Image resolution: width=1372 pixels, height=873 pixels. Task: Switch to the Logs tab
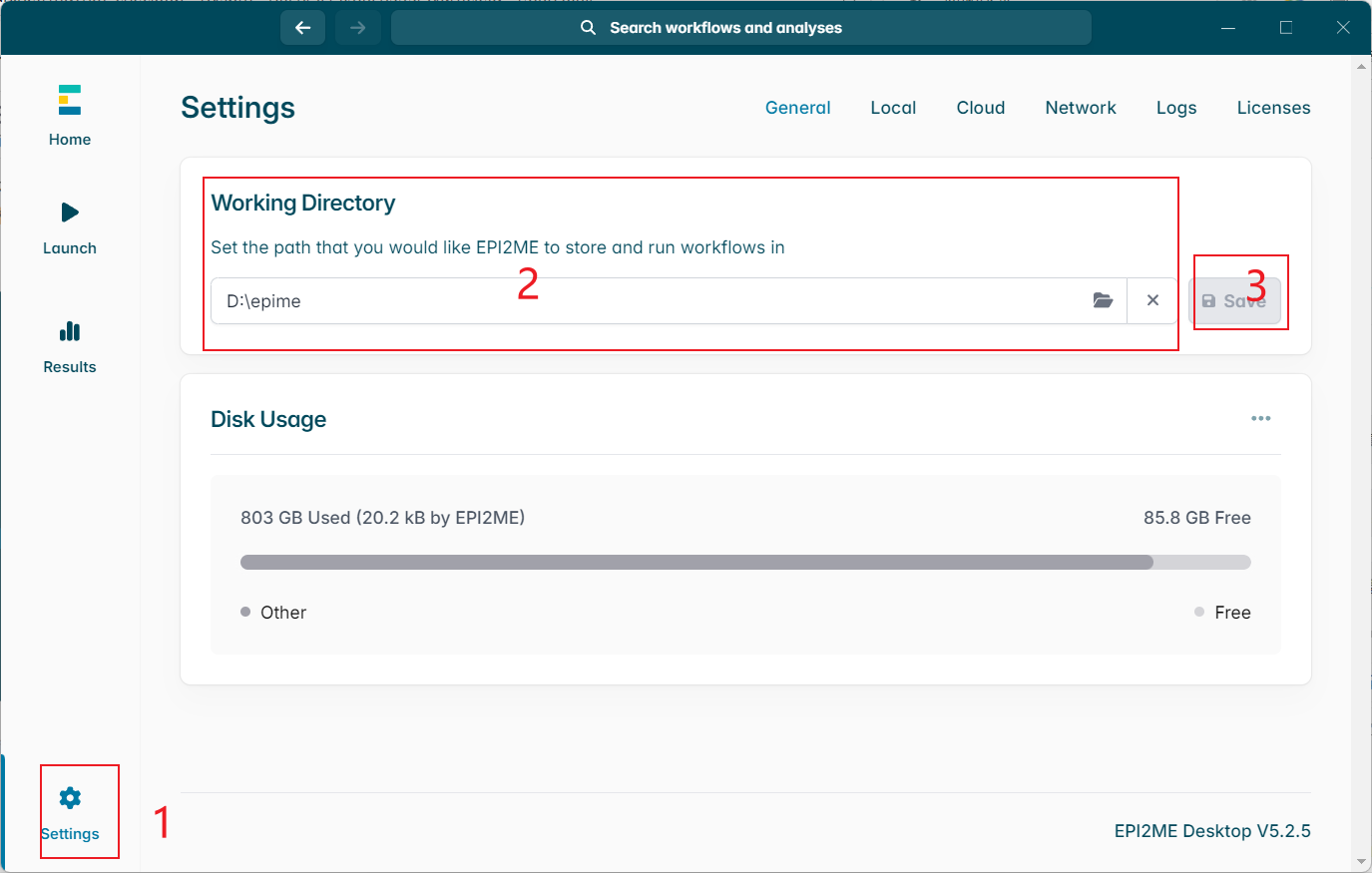click(x=1176, y=108)
